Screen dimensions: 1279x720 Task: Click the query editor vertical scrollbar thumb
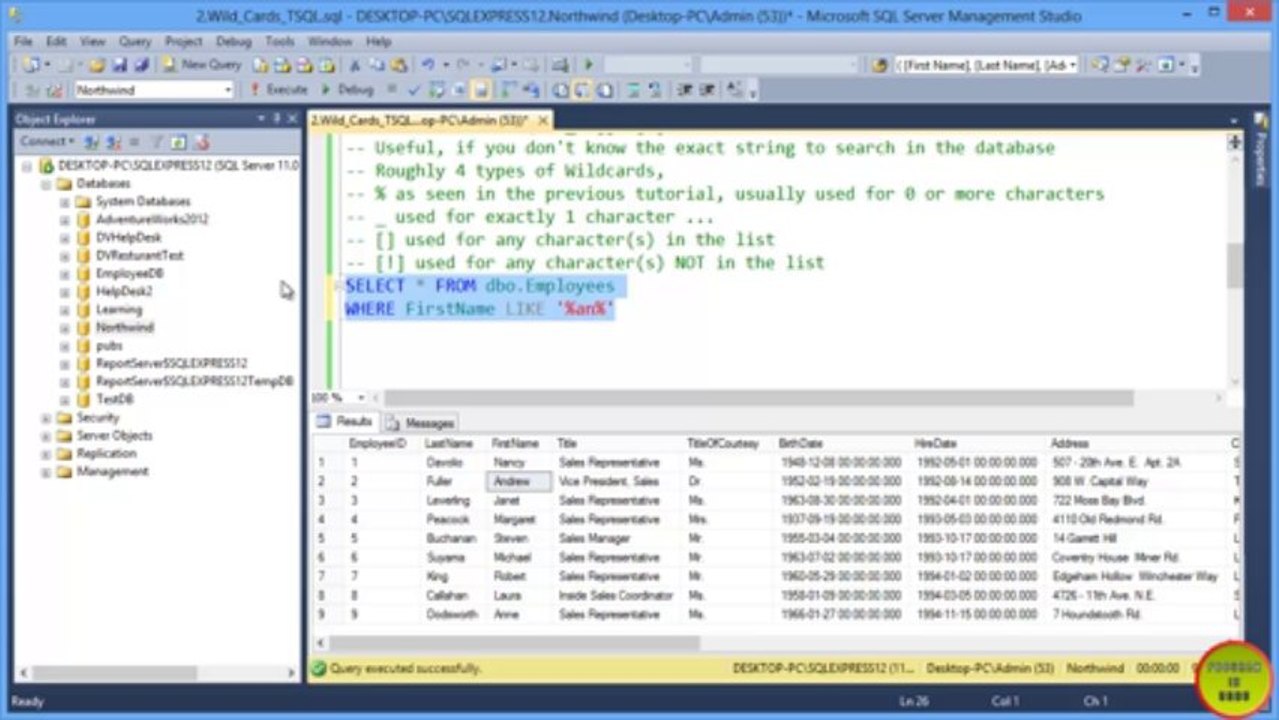coord(1235,266)
